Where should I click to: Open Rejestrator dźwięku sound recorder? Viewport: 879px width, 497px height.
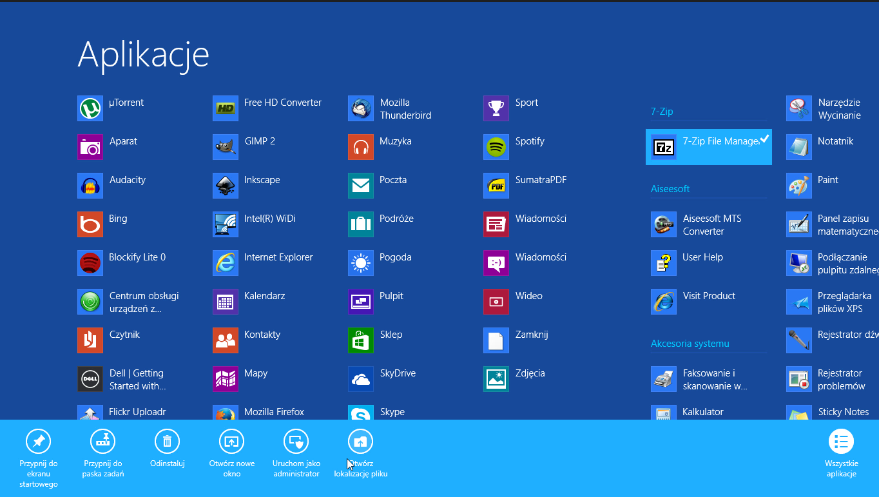799,340
